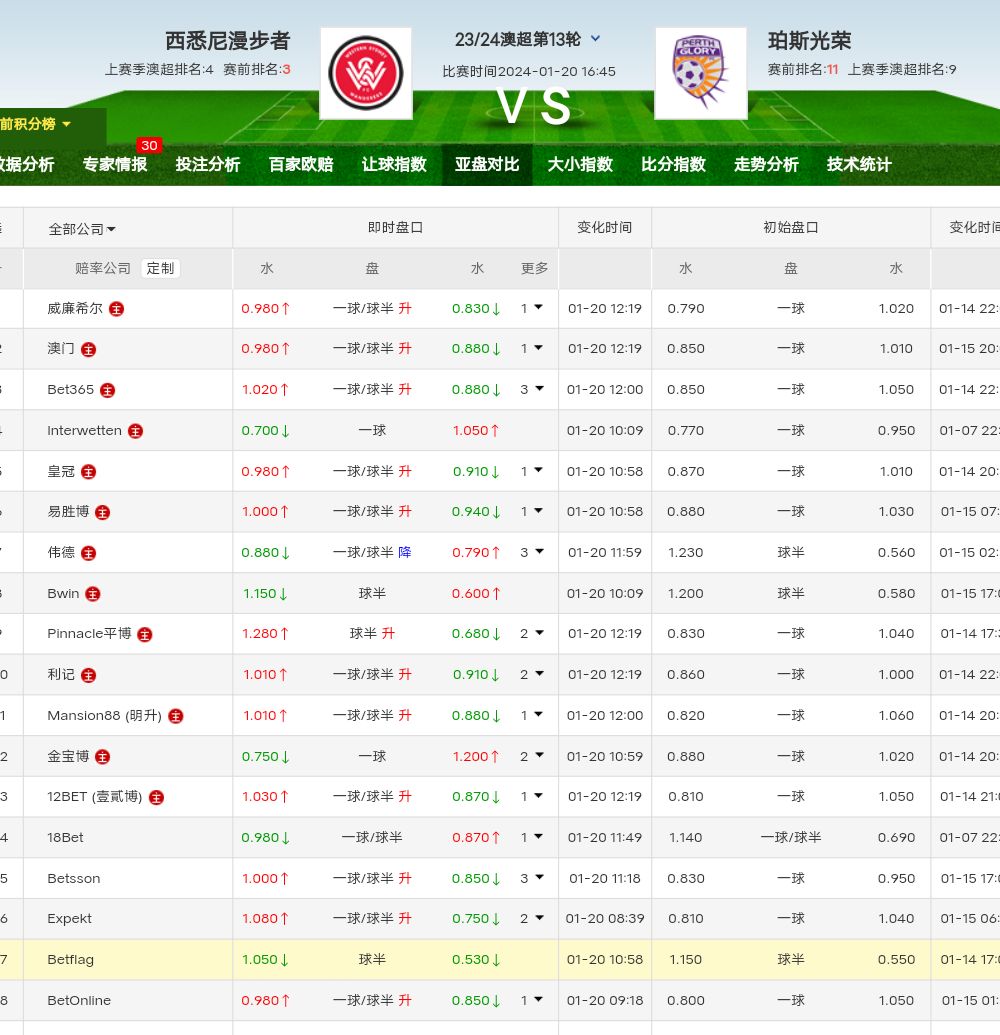Click the Perth Glory team logo
1000x1035 pixels.
tap(700, 73)
